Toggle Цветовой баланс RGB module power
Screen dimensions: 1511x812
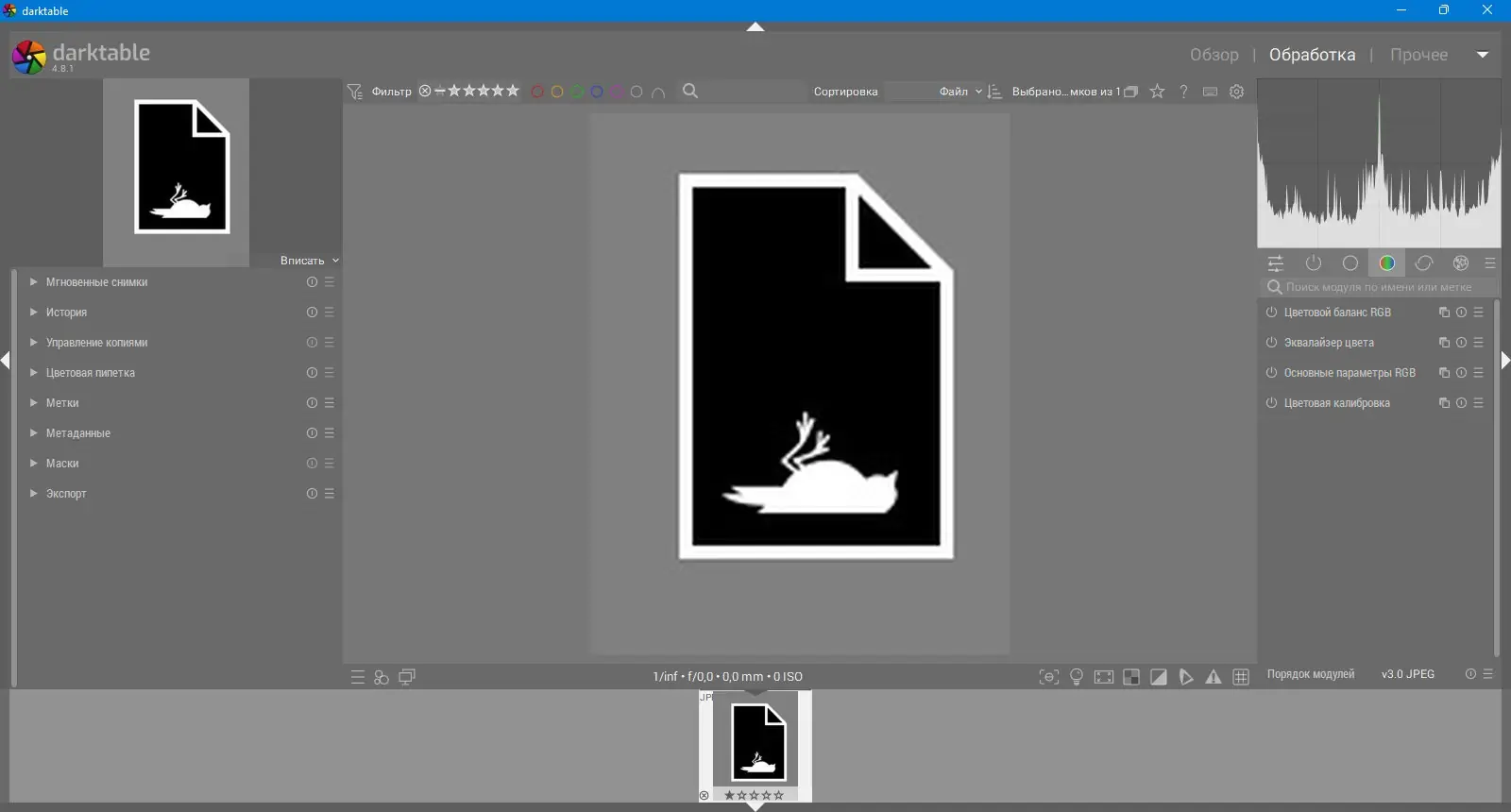click(1272, 313)
